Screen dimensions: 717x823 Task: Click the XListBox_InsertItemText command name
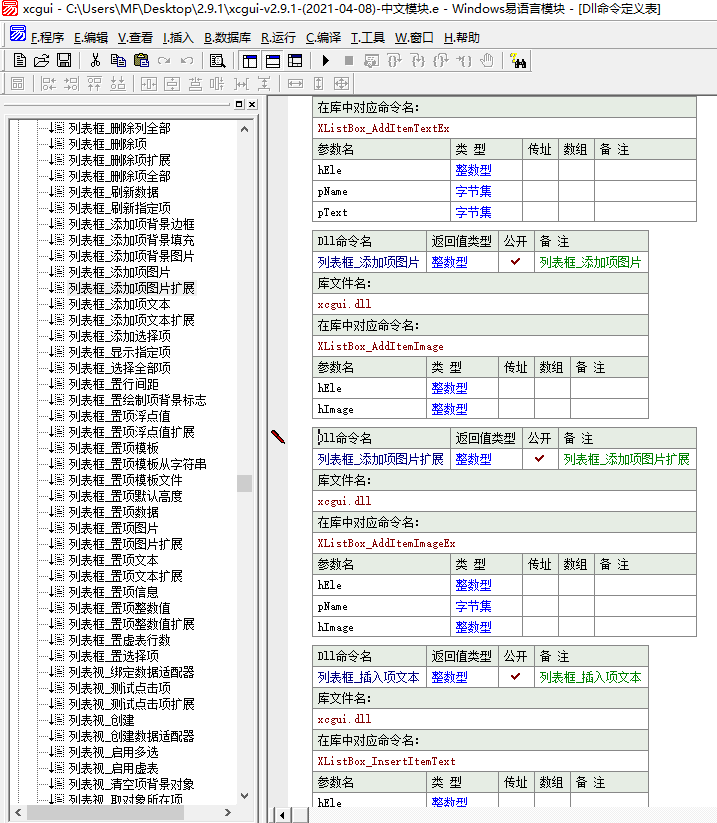386,761
